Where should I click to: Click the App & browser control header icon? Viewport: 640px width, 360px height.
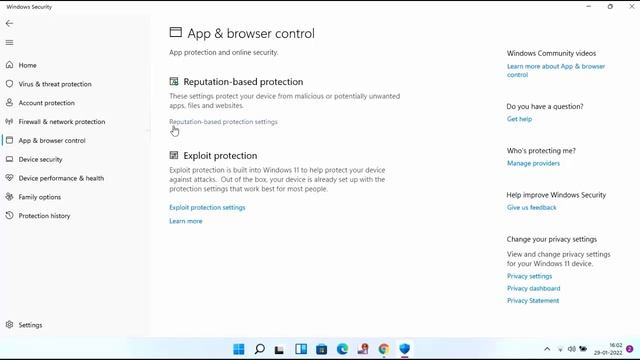(x=176, y=32)
